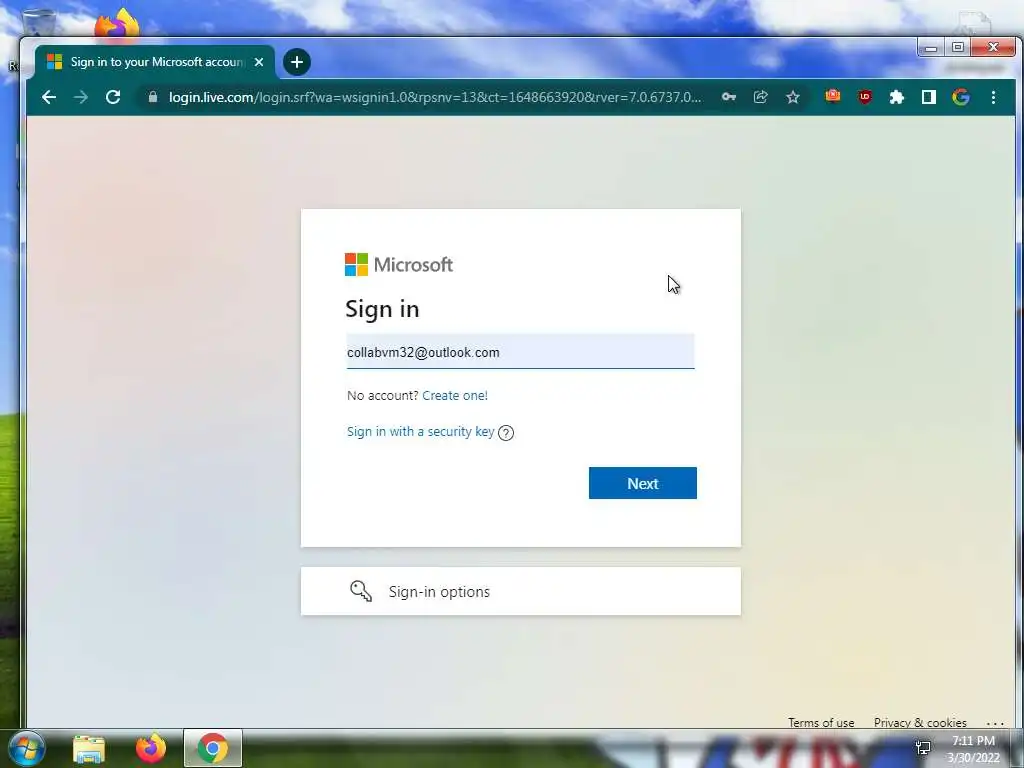Click the address bar URL

435,97
